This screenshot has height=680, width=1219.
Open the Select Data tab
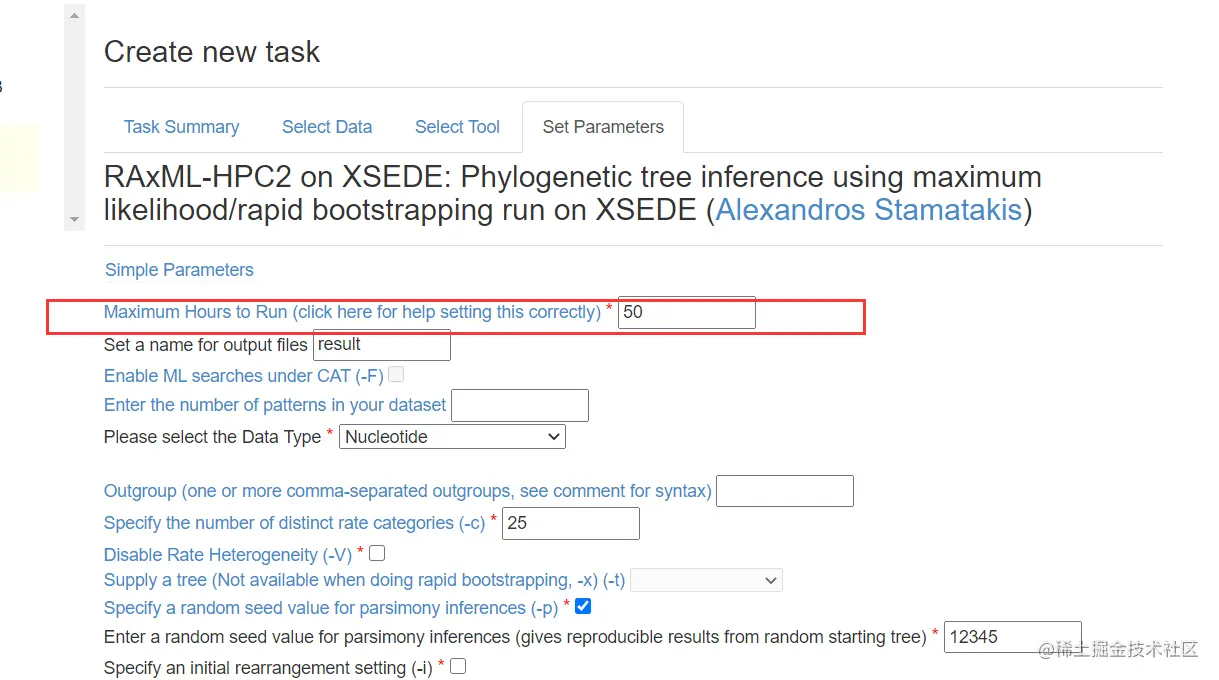[327, 127]
